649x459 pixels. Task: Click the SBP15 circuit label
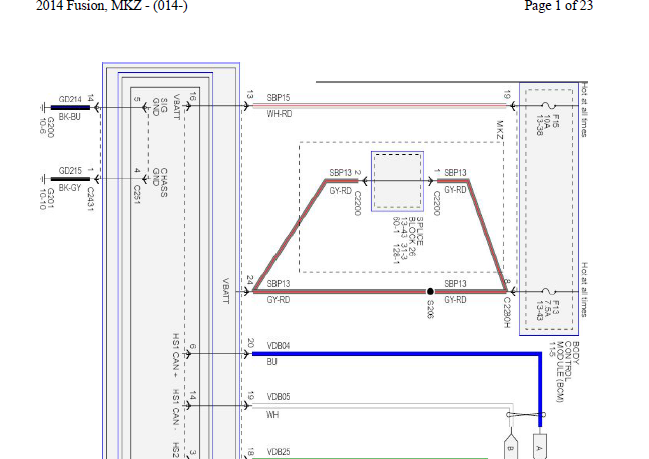(278, 98)
